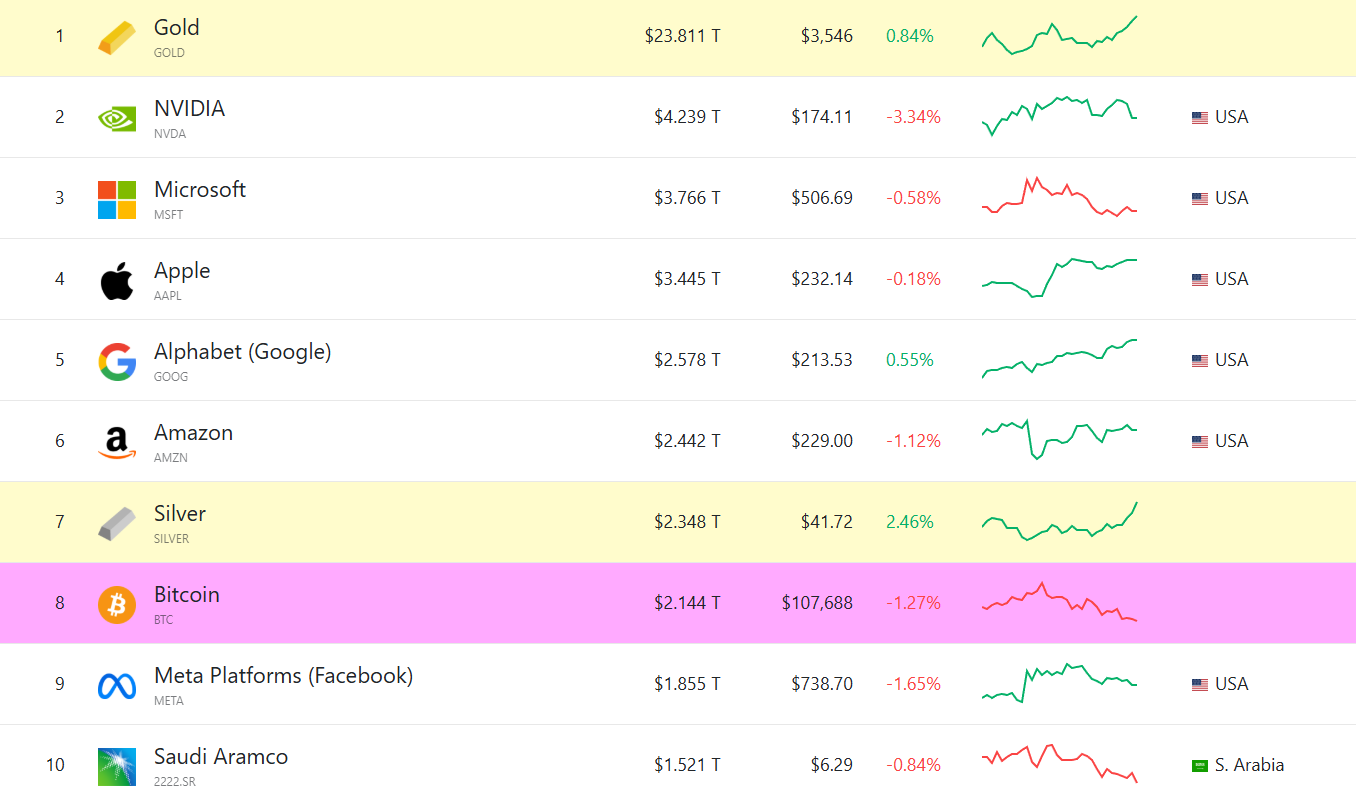Open the Saudi Aramco name link
The width and height of the screenshot is (1356, 800).
[221, 757]
